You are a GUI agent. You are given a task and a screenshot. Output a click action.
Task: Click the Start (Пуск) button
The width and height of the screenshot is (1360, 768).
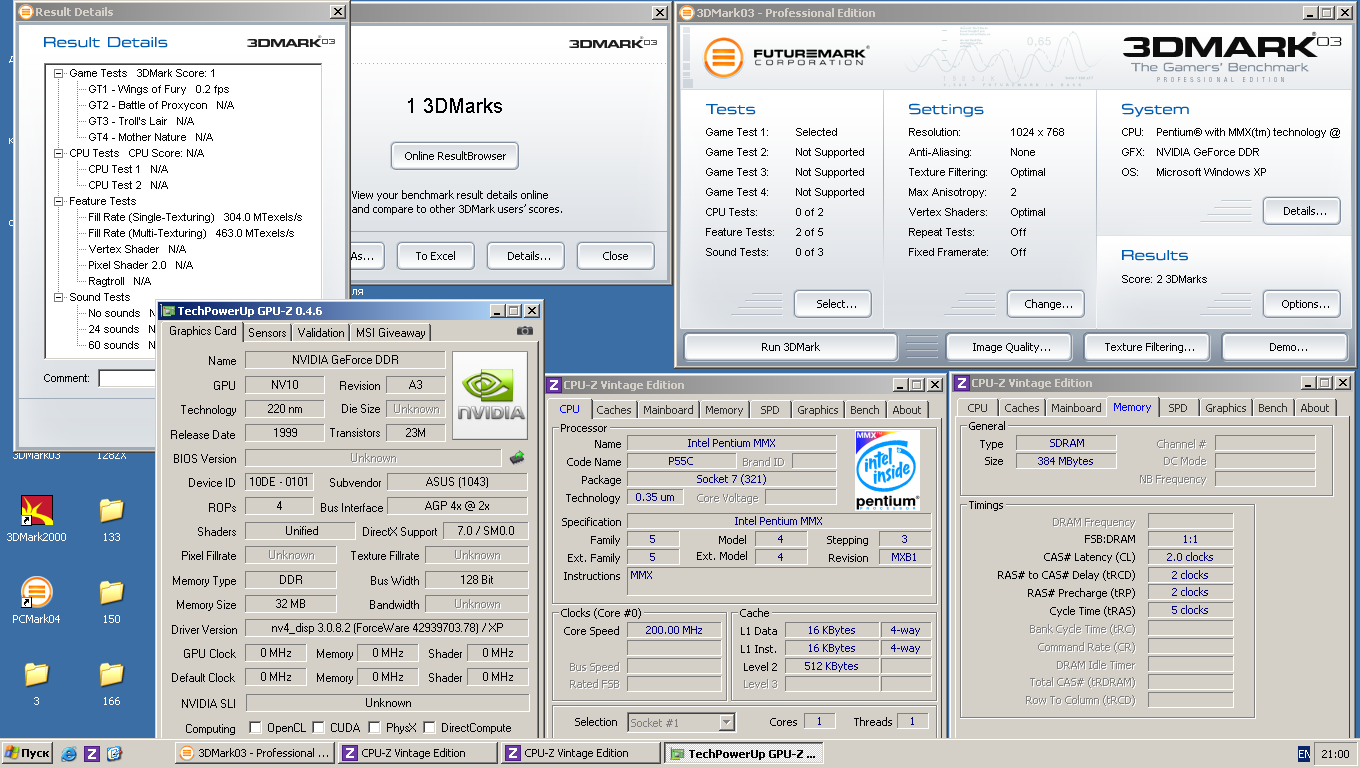[28, 754]
